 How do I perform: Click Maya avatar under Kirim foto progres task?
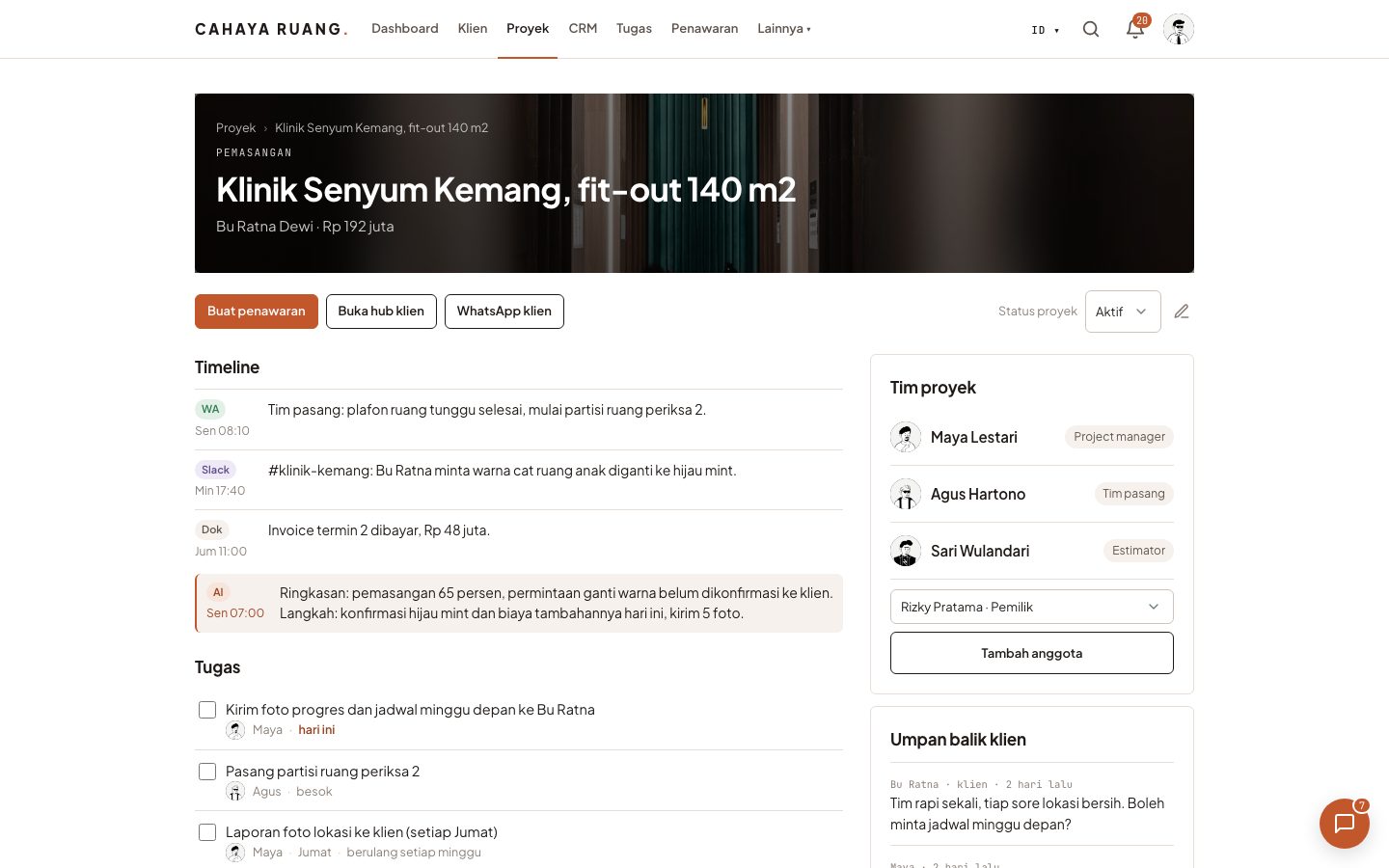click(x=235, y=730)
